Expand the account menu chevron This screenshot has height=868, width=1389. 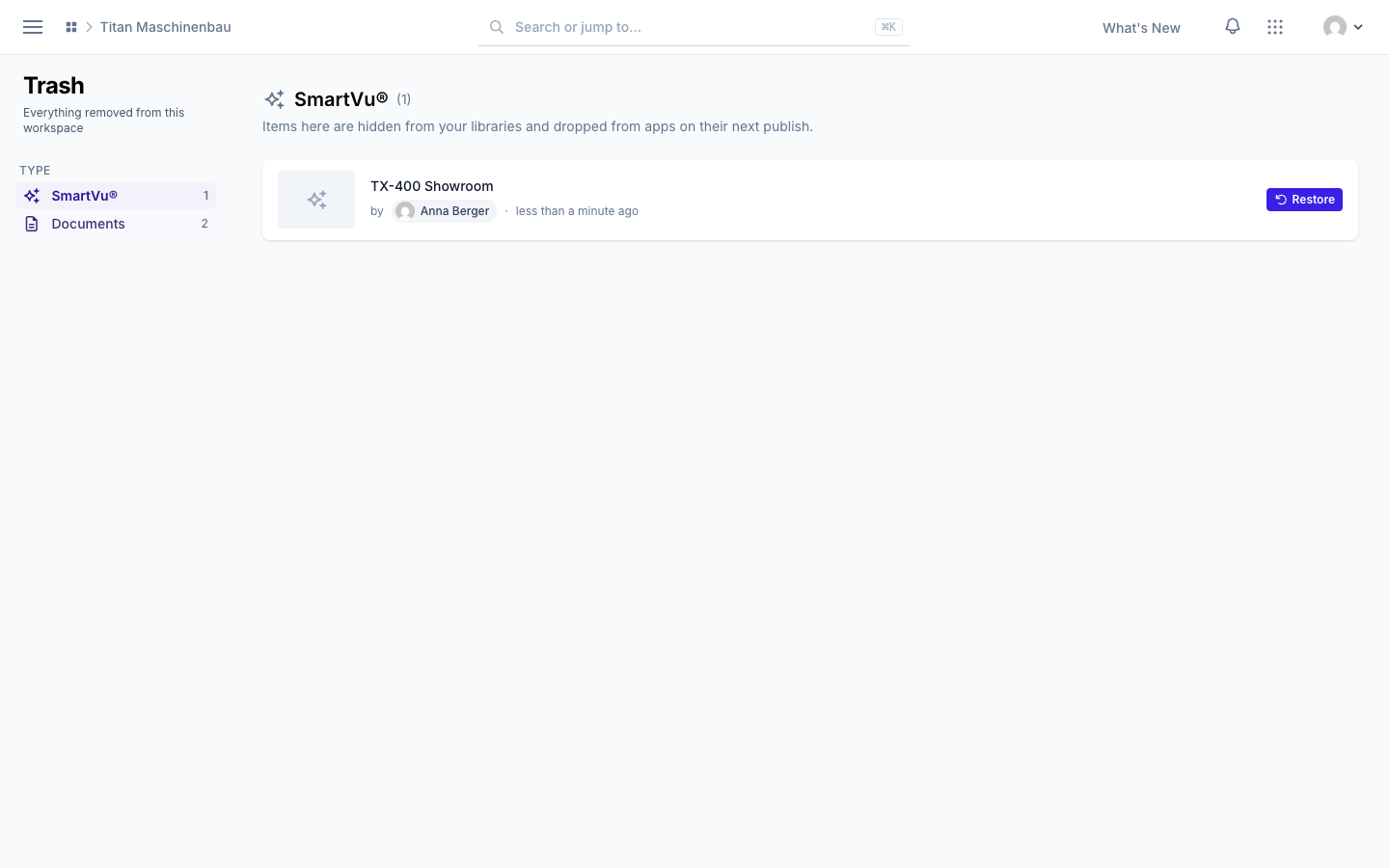[1358, 27]
